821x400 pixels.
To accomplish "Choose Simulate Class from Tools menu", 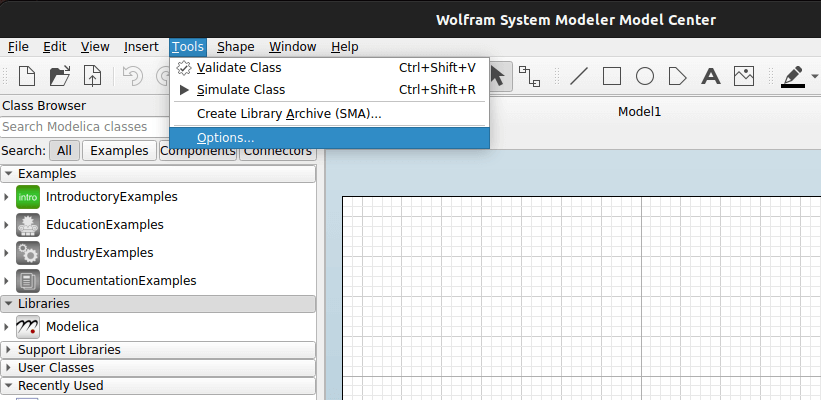I will click(x=329, y=90).
